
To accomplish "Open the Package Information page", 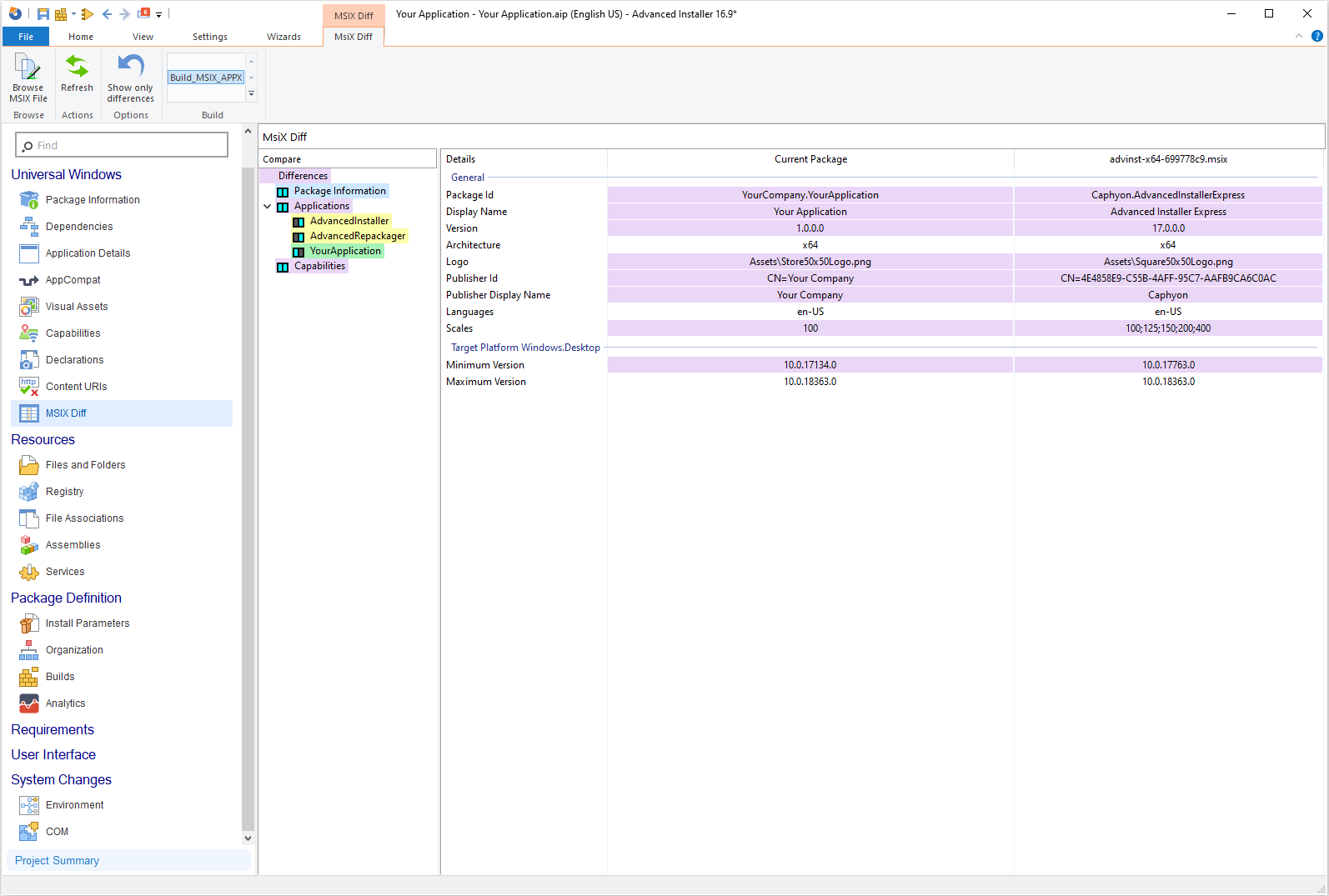I will pyautogui.click(x=93, y=200).
